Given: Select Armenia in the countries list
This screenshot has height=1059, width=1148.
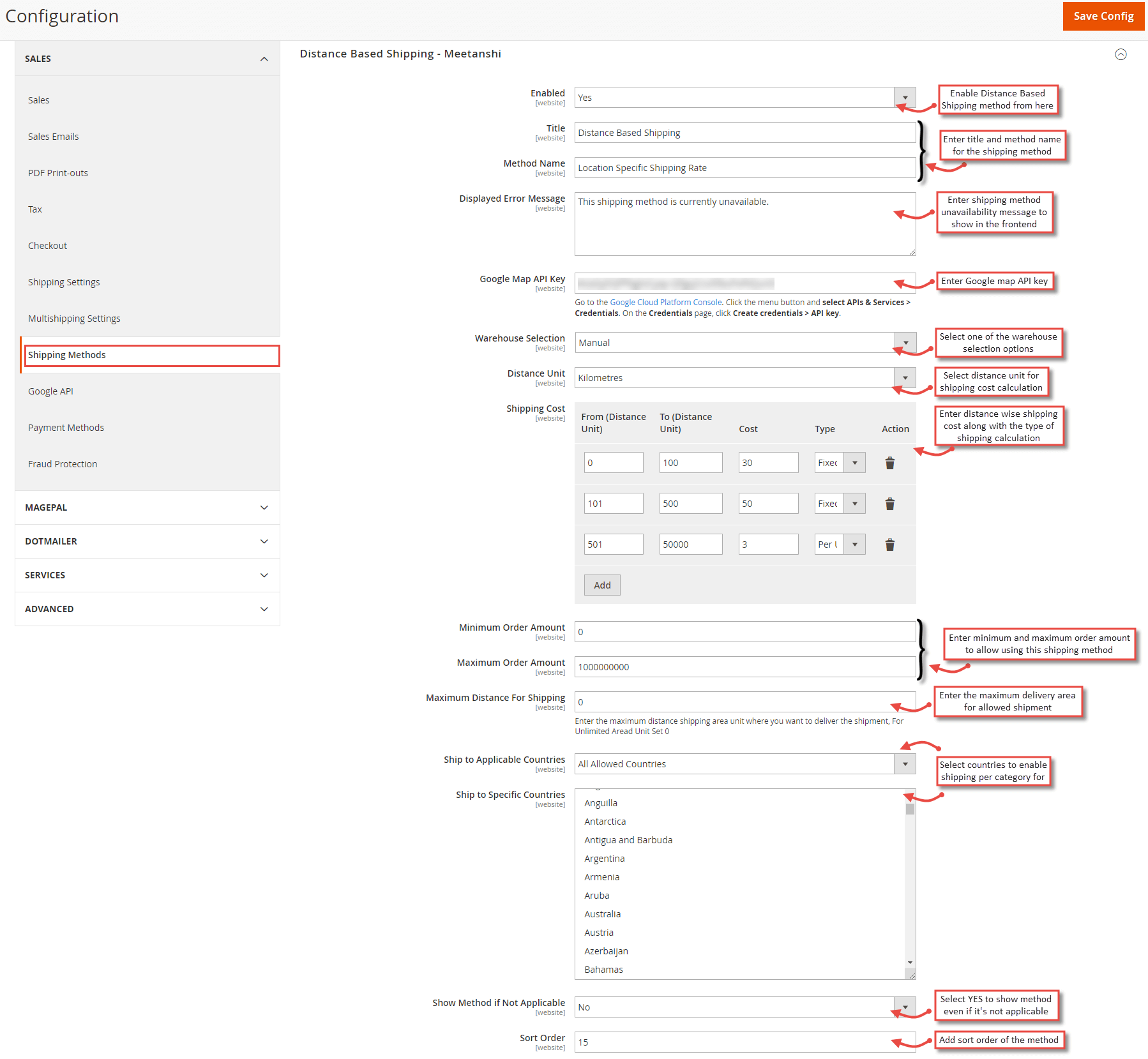Looking at the screenshot, I should coord(740,877).
